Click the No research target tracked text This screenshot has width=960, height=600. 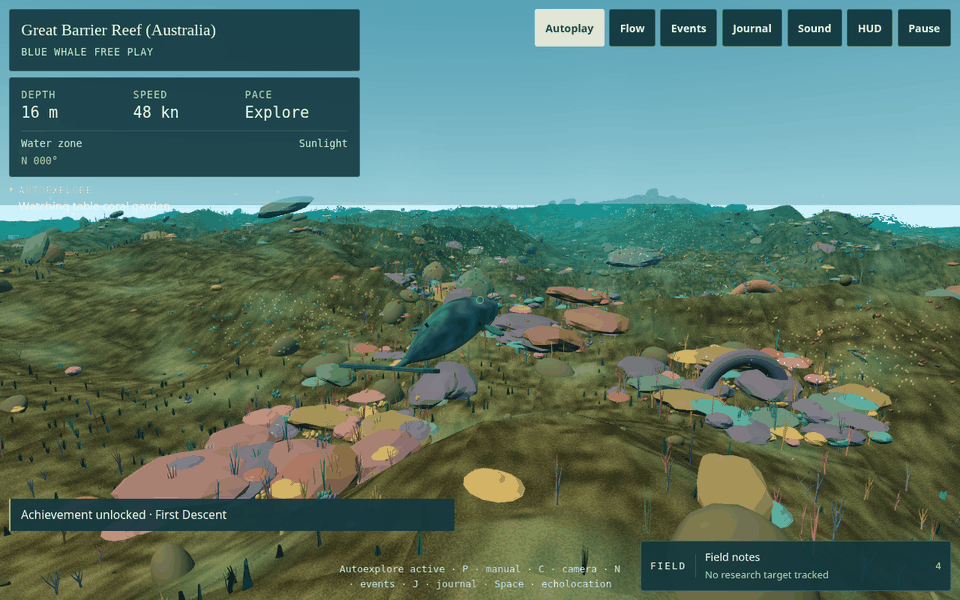tap(767, 575)
